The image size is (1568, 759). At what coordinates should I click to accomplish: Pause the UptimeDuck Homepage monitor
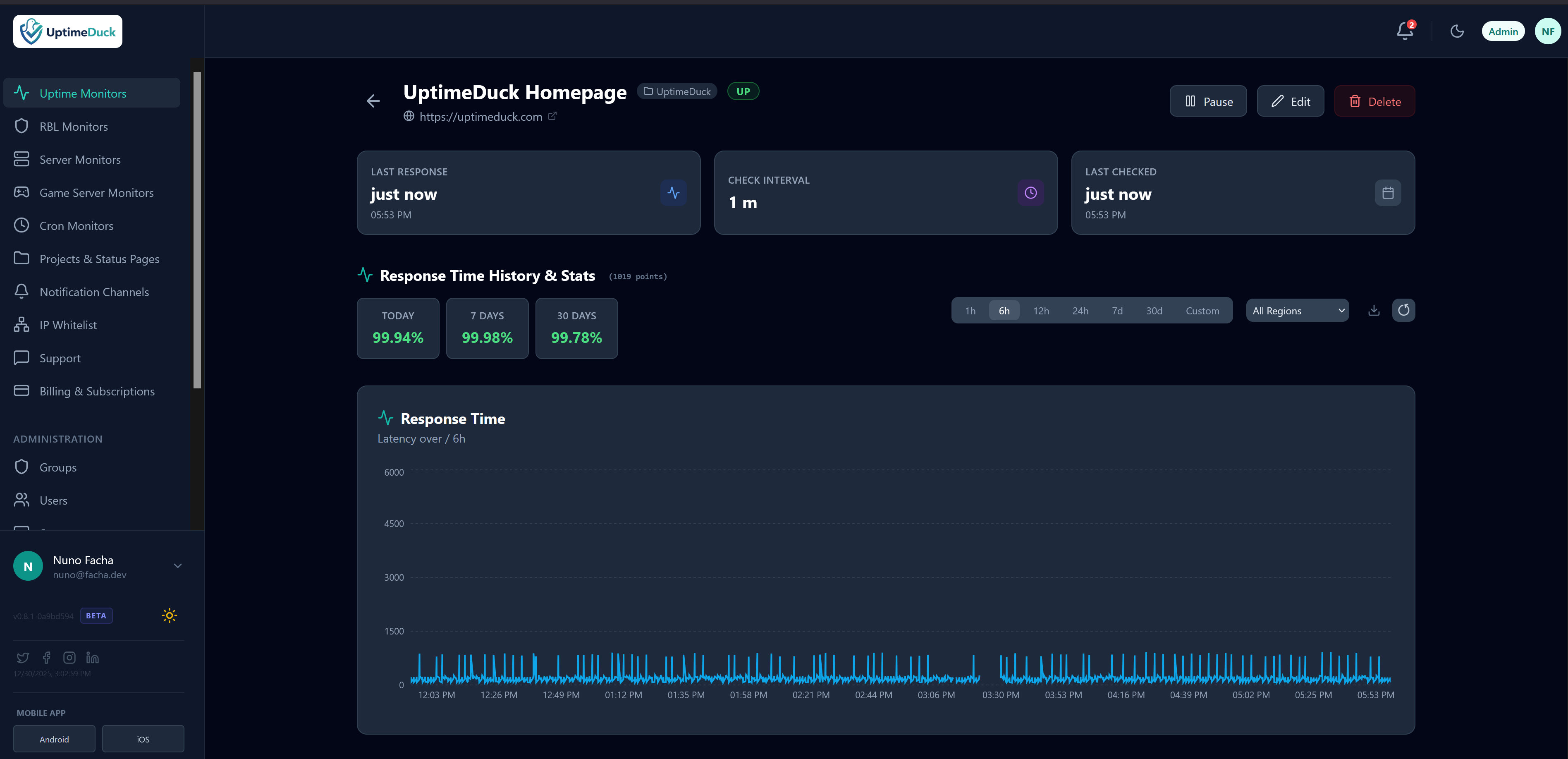1208,101
